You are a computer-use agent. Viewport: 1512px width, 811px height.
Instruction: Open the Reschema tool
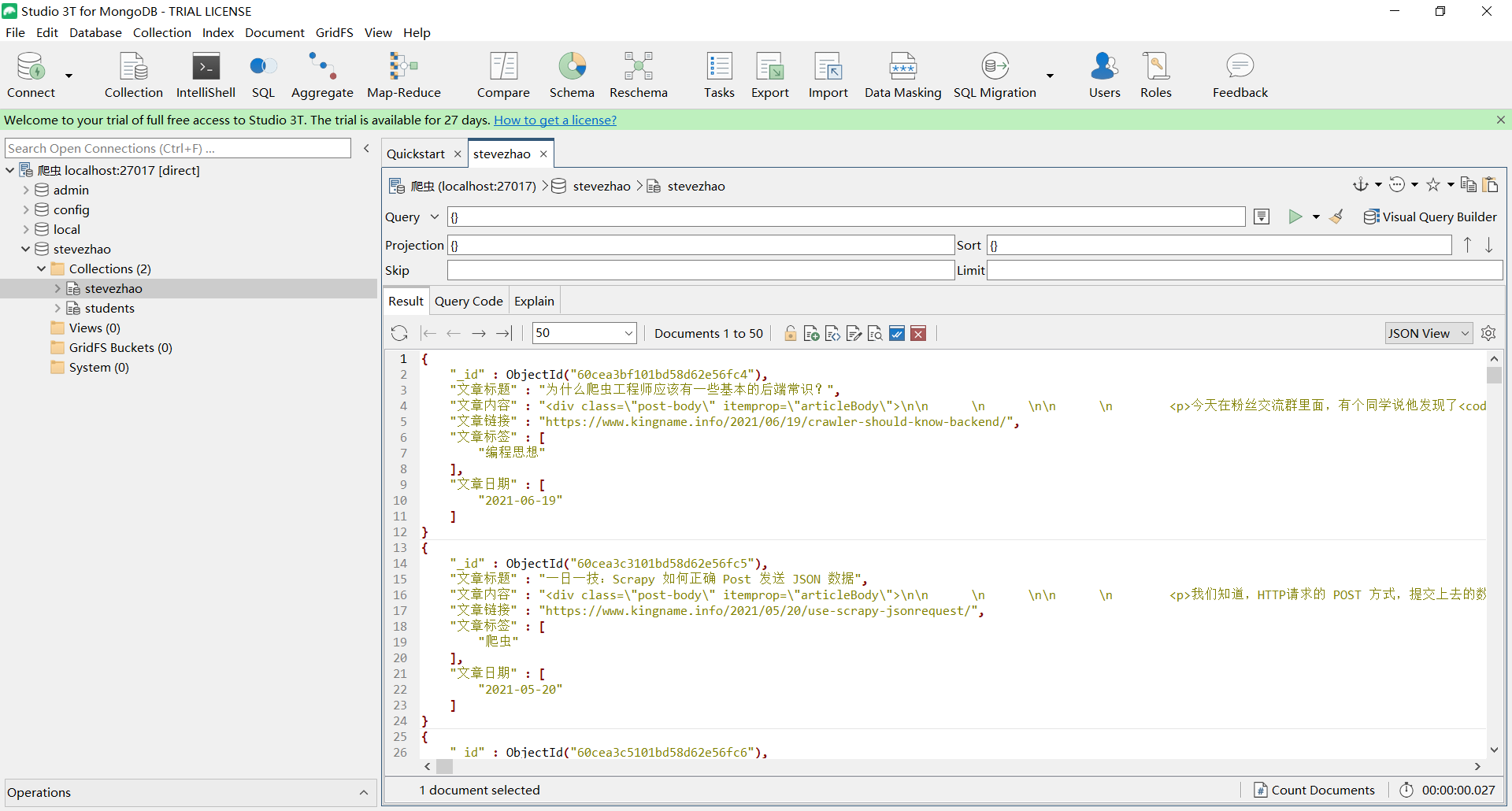639,75
